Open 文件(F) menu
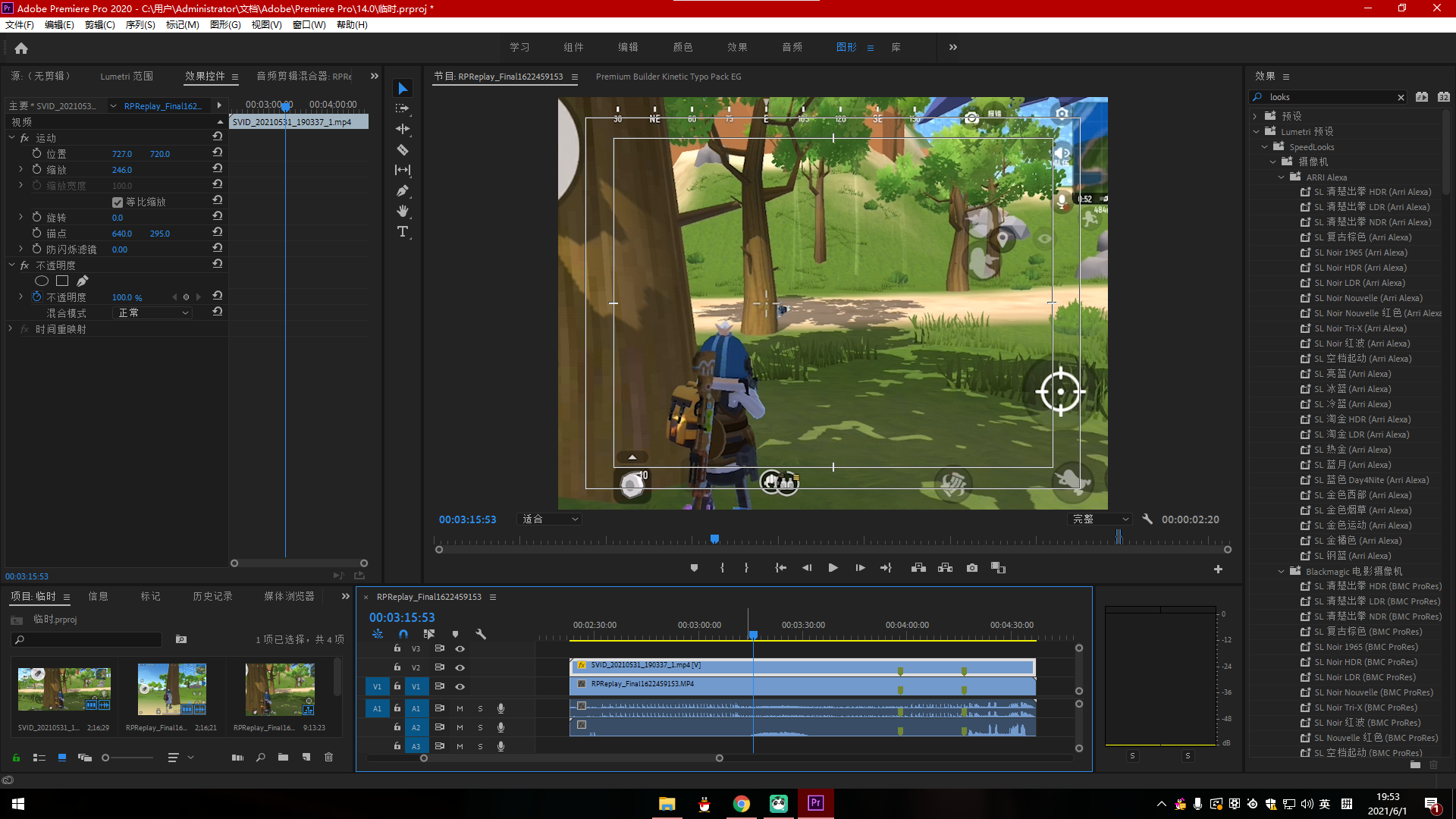Screen dimensions: 1456x819 pos(20,25)
